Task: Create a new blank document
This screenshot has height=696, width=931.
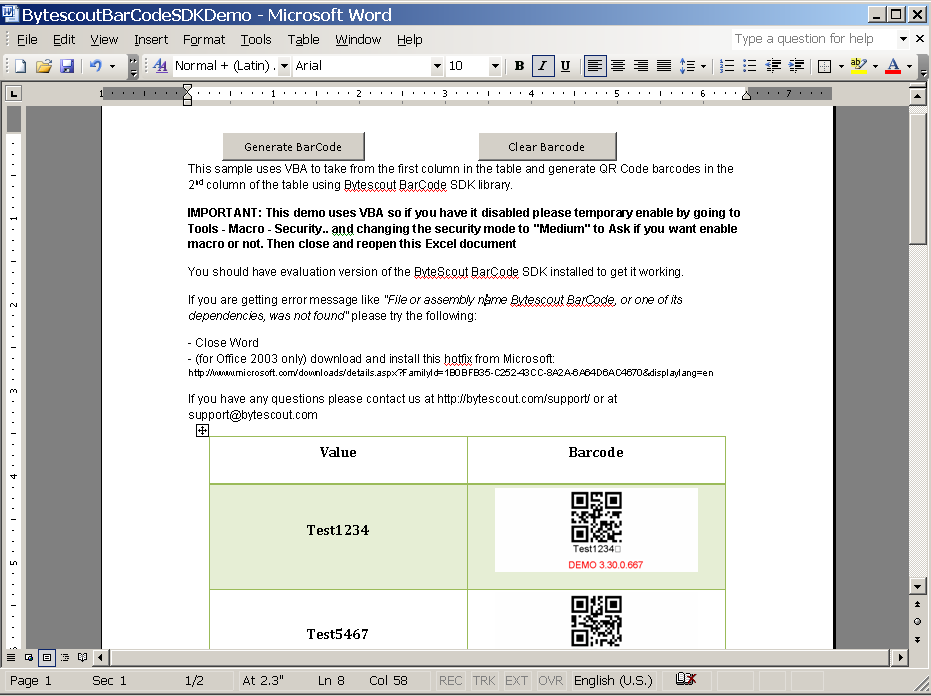Action: (21, 66)
